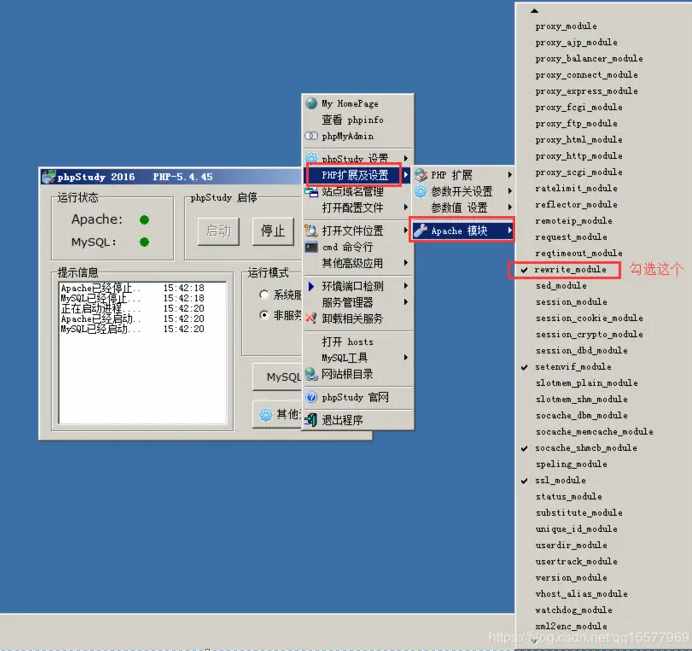Click the phpStudy 官网 help icon
This screenshot has height=651, width=692.
tap(312, 397)
